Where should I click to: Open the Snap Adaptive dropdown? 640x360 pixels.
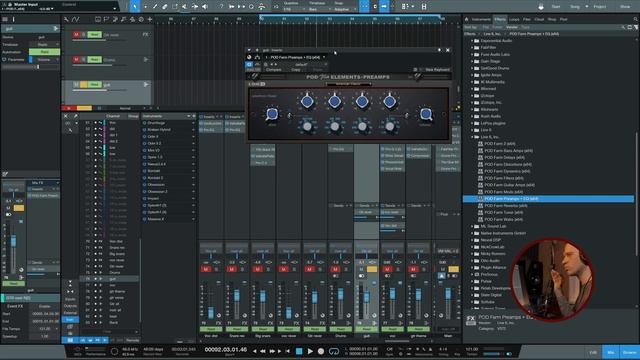(x=344, y=9)
